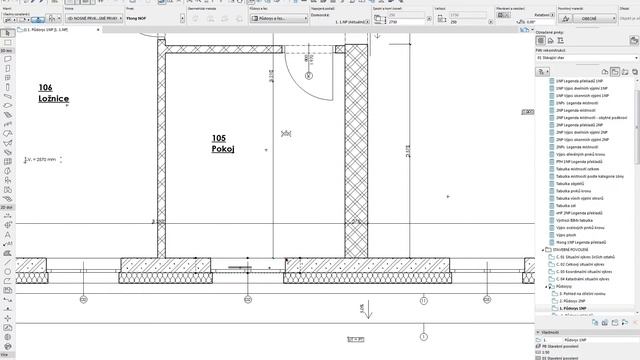Select Tabulka místností celkem schedule
The image size is (640, 360).
pyautogui.click(x=578, y=169)
